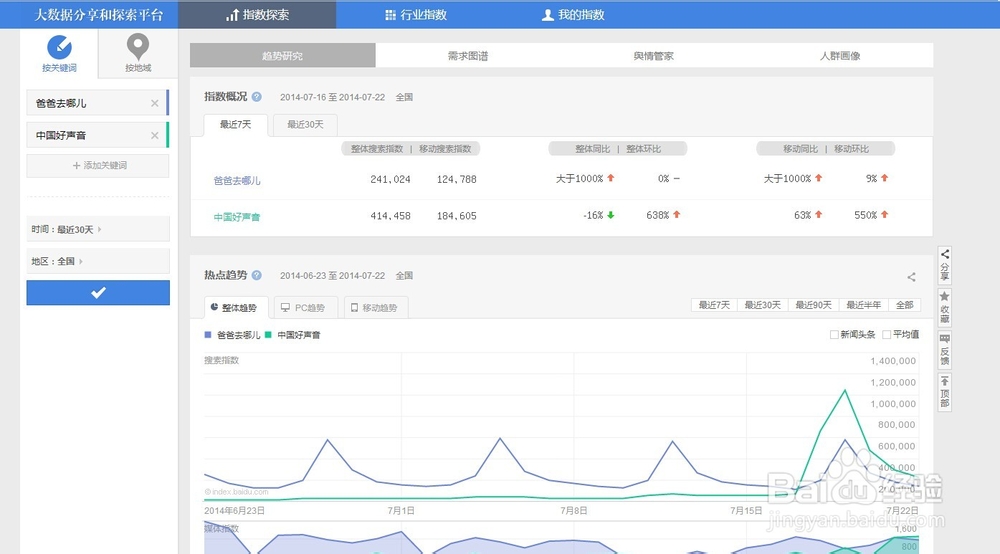The width and height of the screenshot is (1000, 554).
Task: Click the value 414,458
Action: (390, 216)
